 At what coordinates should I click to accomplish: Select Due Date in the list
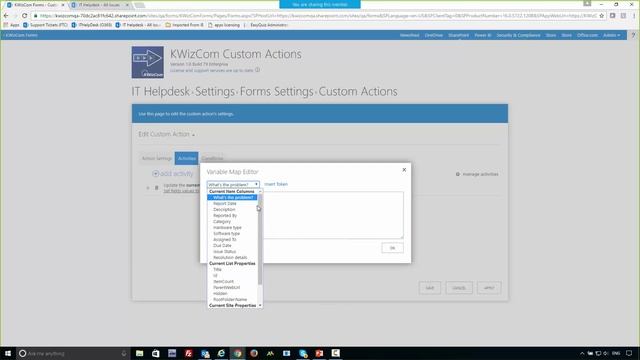point(222,246)
